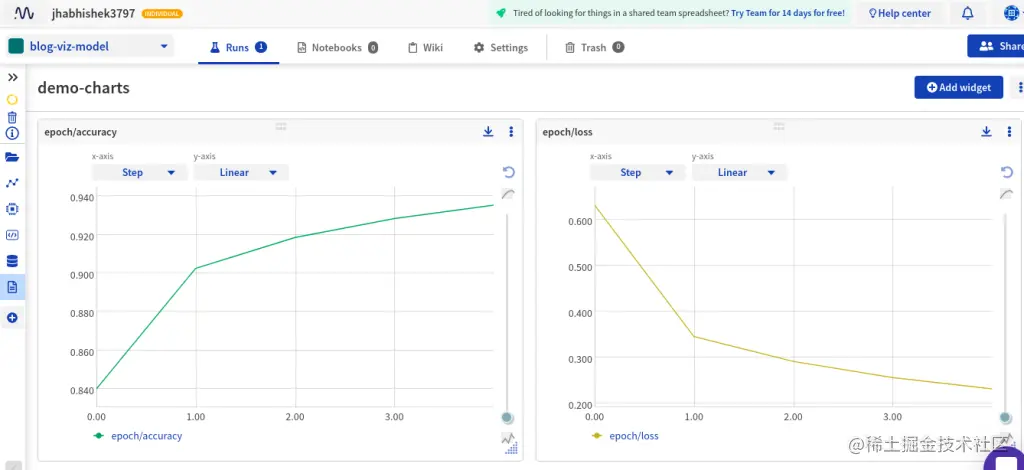Open dashboard three-dot menu beside Add widget
The image size is (1024, 470).
[1020, 87]
